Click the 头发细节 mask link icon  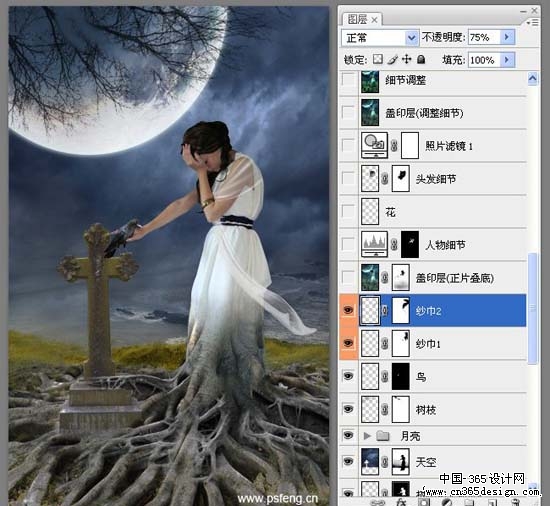[385, 179]
